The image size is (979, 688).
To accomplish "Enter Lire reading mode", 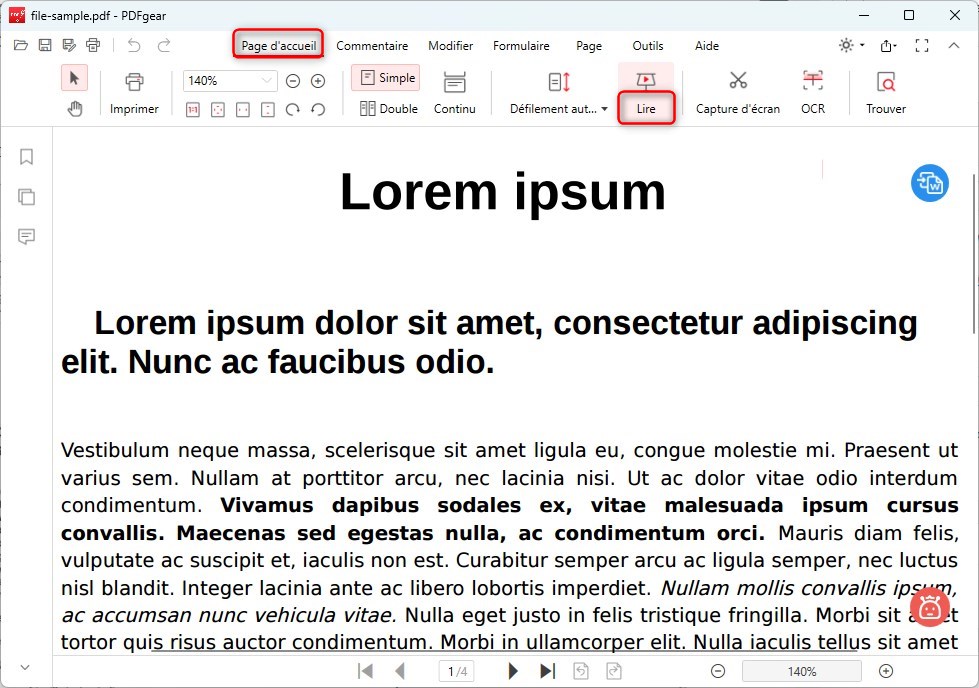I will (x=646, y=92).
